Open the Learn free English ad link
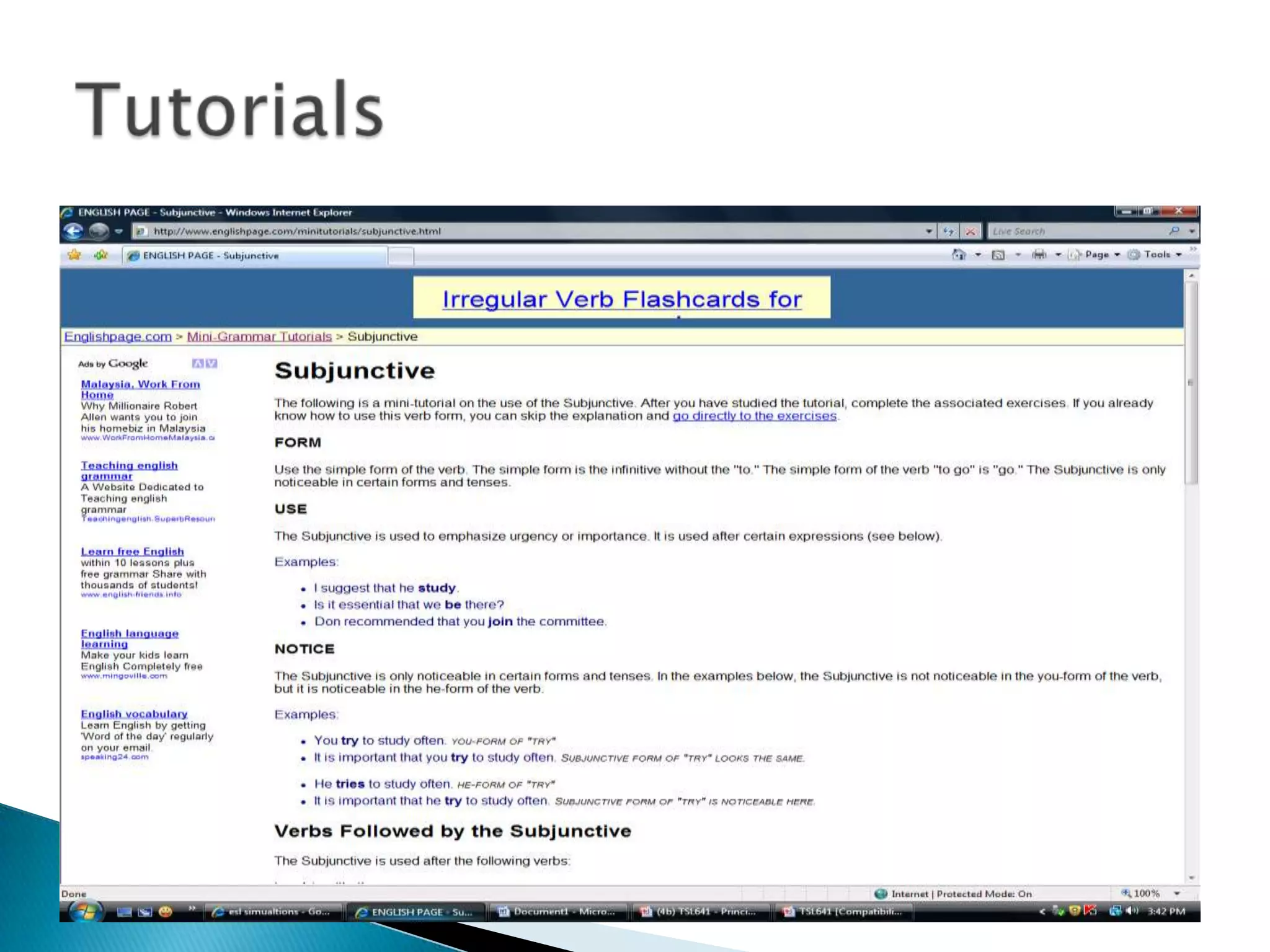1270x952 pixels. click(x=132, y=552)
